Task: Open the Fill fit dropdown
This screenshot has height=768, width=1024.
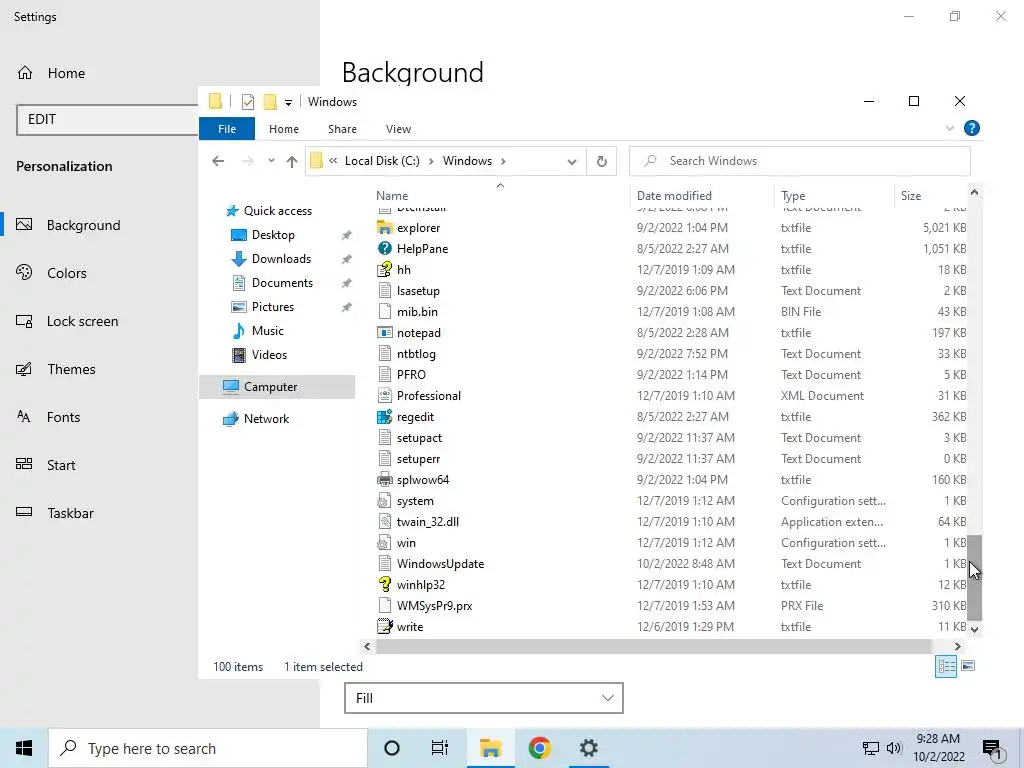Action: coord(484,698)
